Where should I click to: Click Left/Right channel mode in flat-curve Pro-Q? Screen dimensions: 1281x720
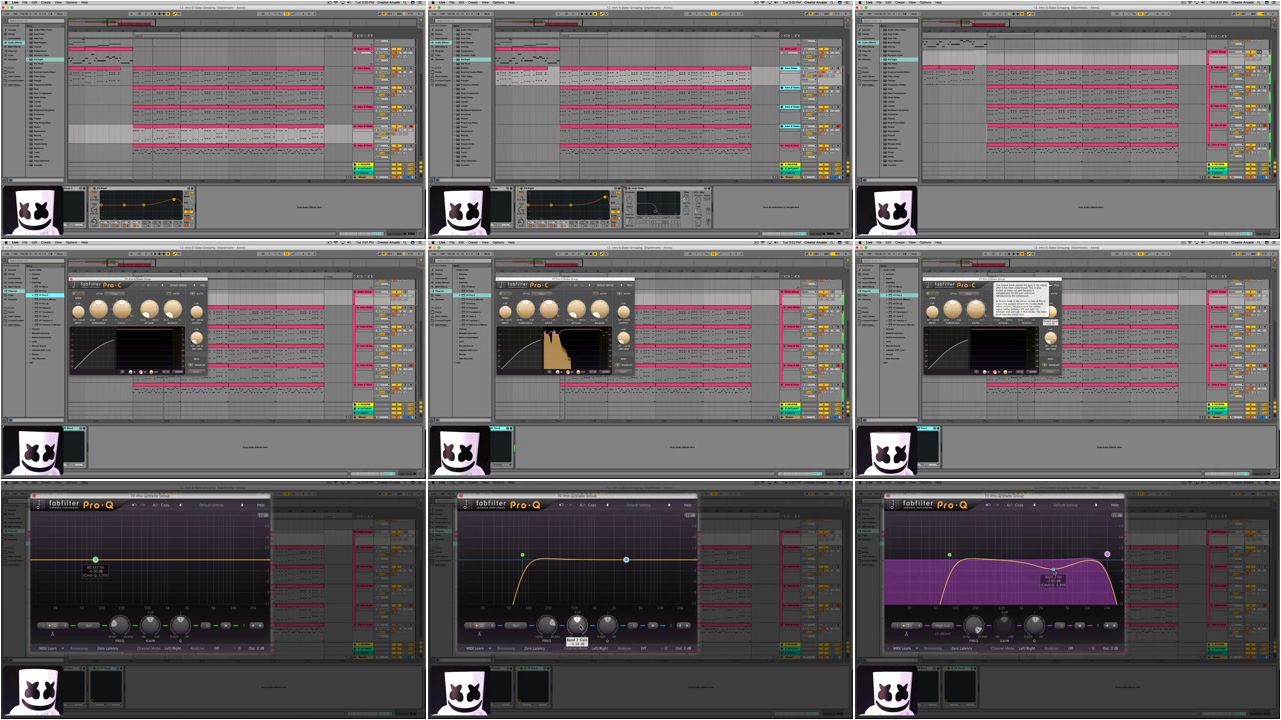click(x=175, y=648)
